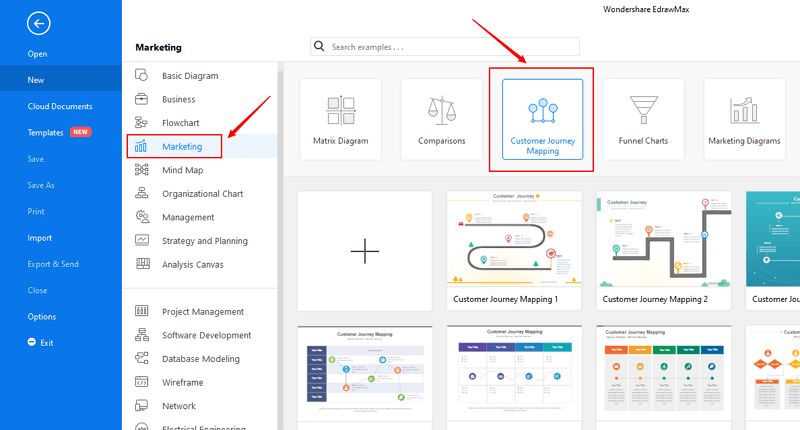This screenshot has width=800, height=430.
Task: Click the Flowchart category icon
Action: 141,122
